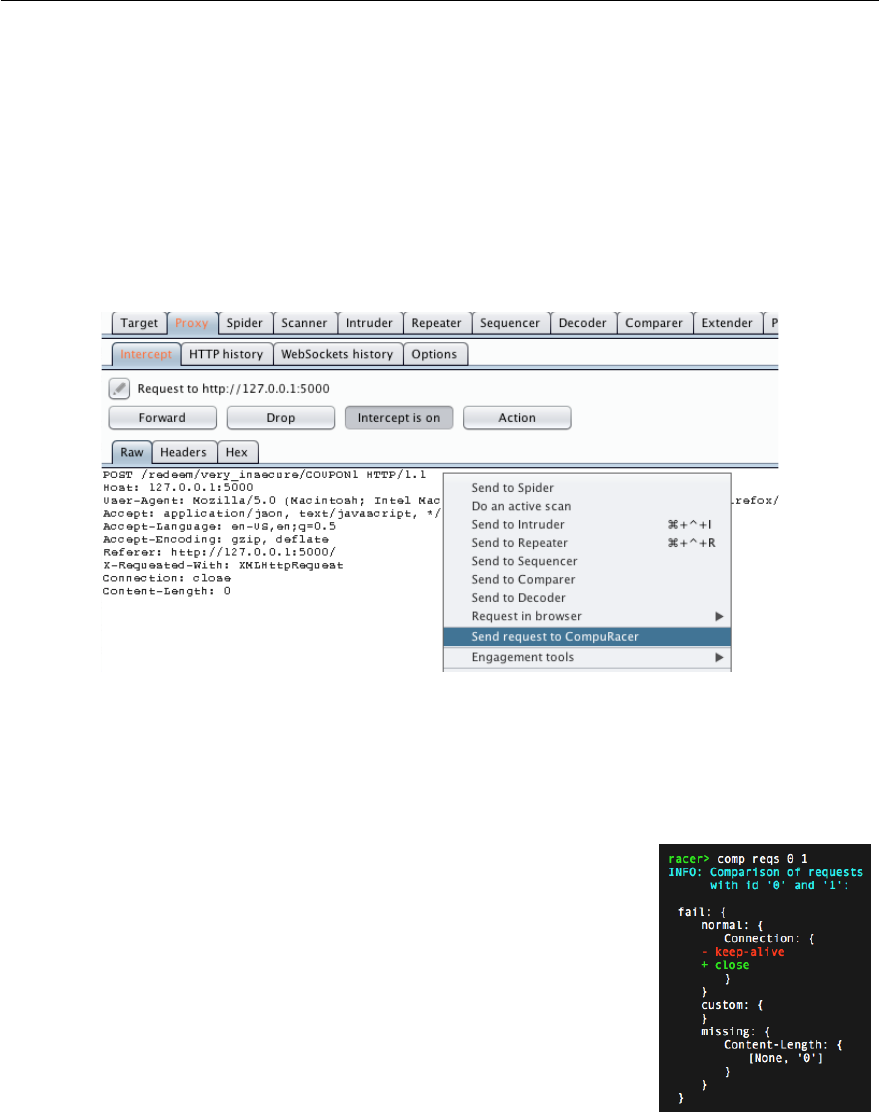Select the Raw request view tab
The width and height of the screenshot is (879, 1112).
pyautogui.click(x=132, y=452)
